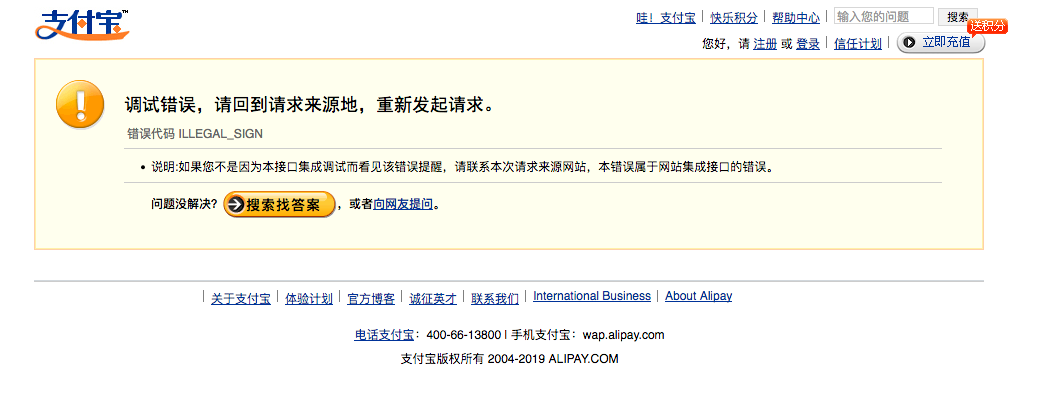The image size is (1054, 406).
Task: Follow the 向网友提问 link
Action: click(403, 205)
